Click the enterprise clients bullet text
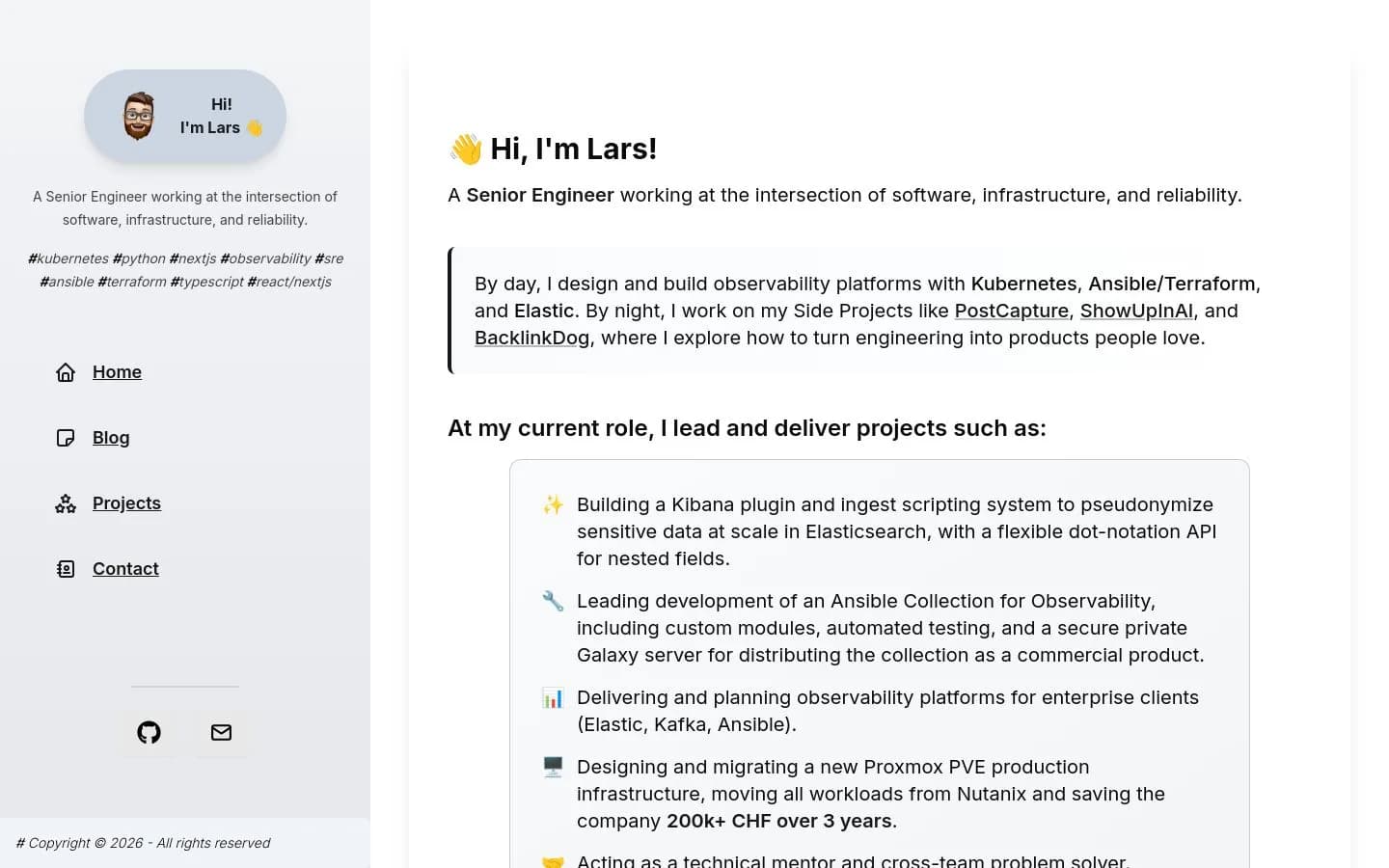 [887, 711]
